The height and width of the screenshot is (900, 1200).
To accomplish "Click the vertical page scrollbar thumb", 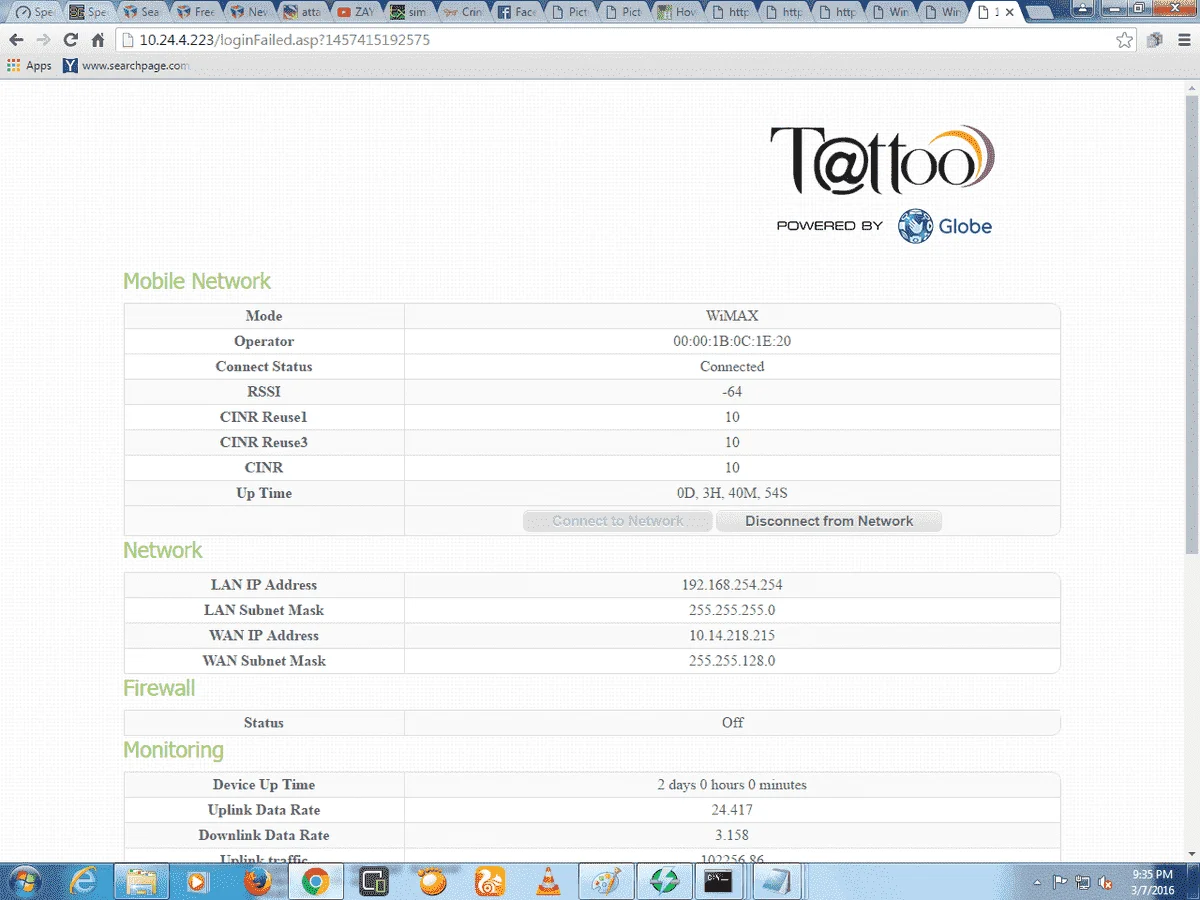I will click(x=1191, y=325).
